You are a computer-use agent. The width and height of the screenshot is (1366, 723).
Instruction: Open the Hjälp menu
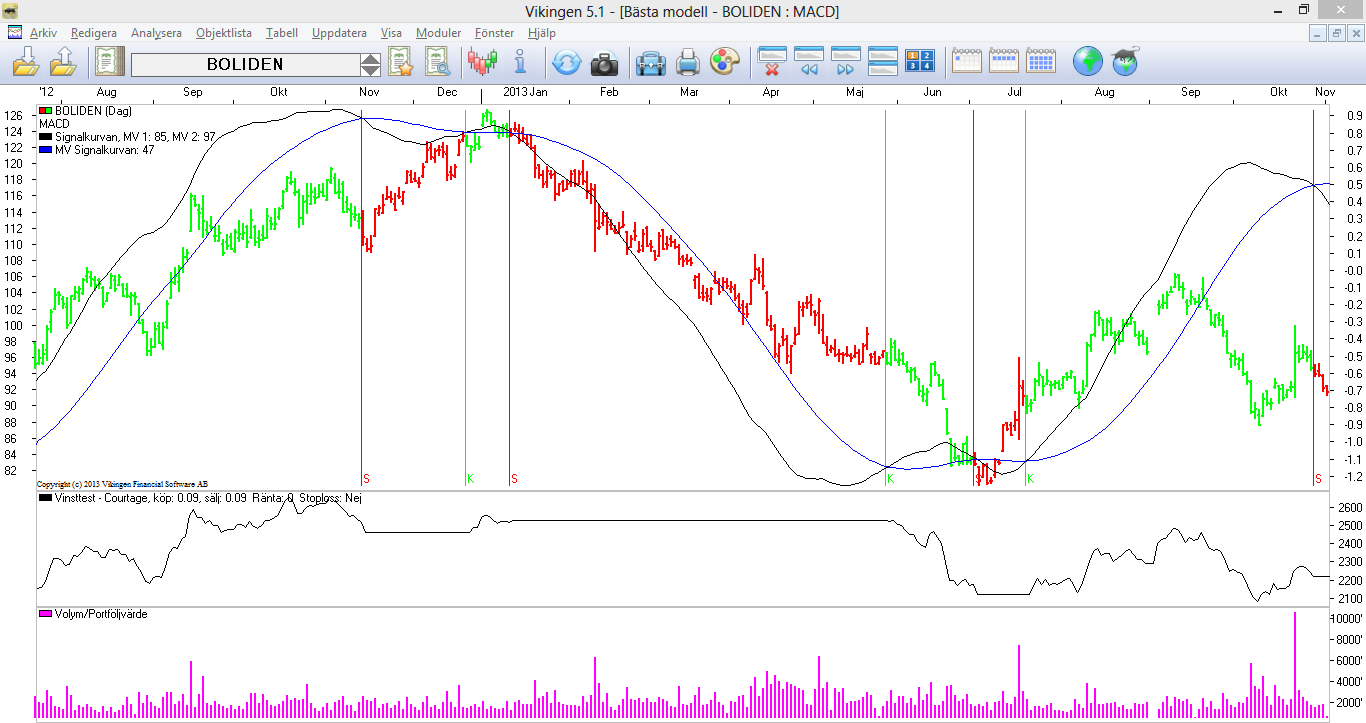tap(541, 33)
